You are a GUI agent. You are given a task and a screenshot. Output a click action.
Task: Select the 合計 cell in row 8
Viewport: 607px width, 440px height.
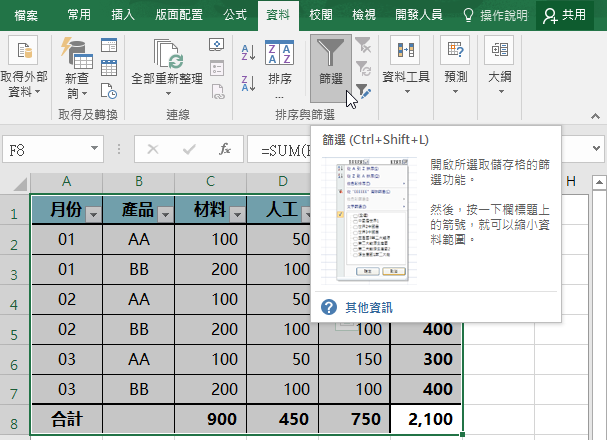click(67, 419)
